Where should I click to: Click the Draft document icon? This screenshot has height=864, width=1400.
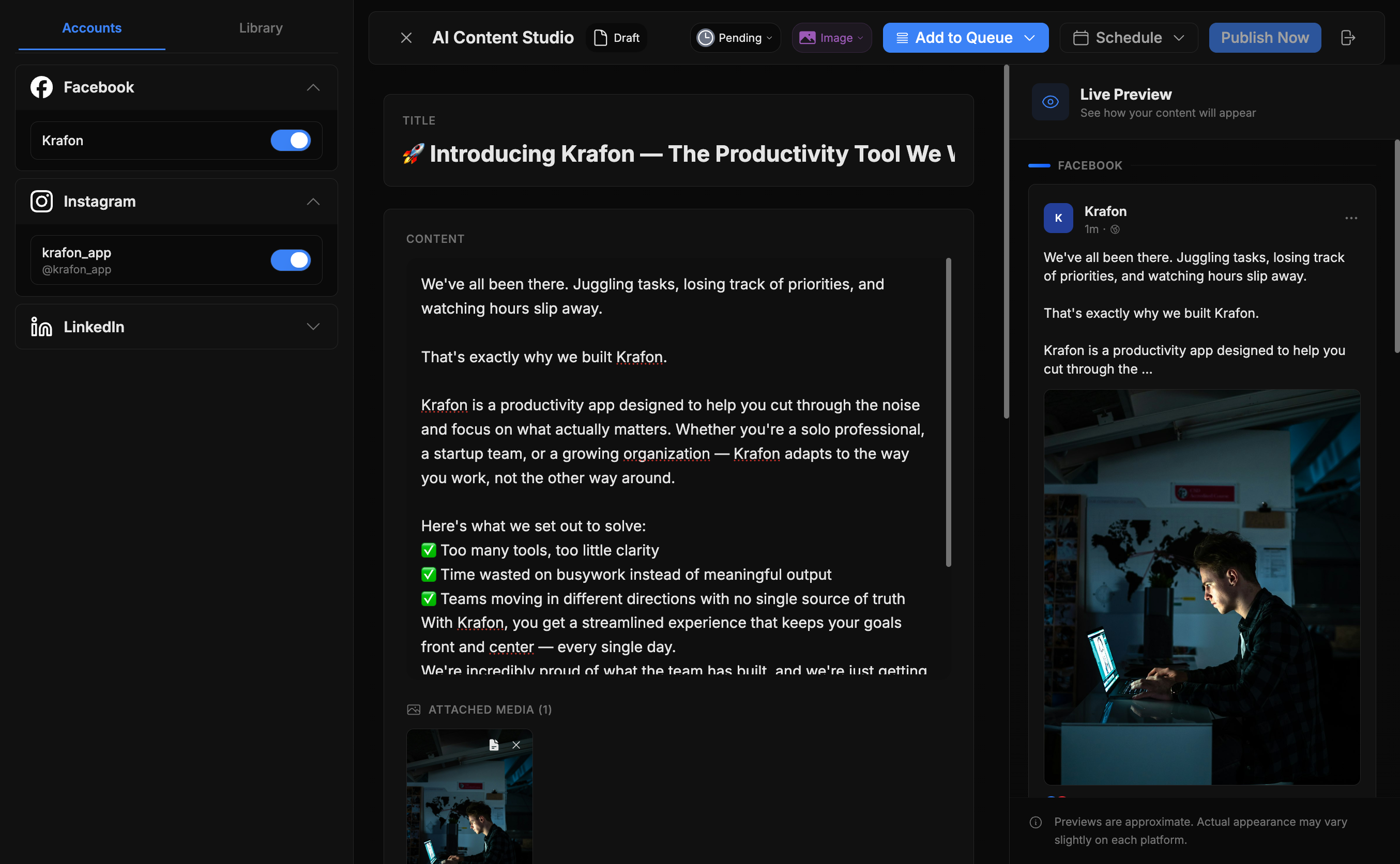(x=600, y=38)
